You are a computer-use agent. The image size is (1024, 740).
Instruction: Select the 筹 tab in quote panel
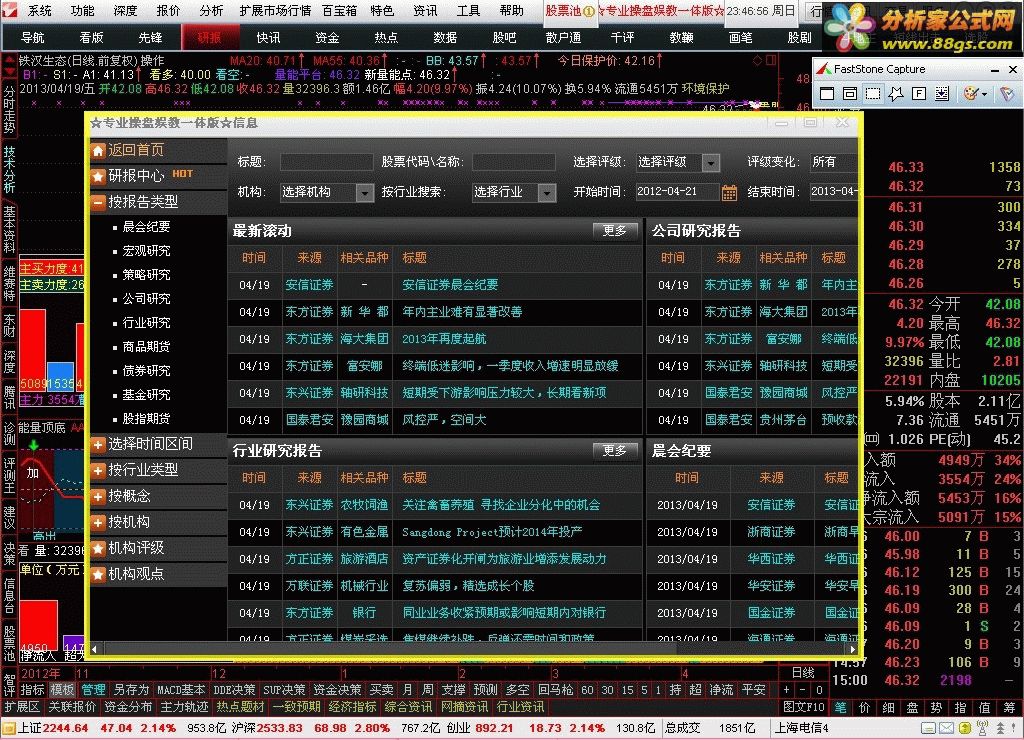tap(1010, 707)
